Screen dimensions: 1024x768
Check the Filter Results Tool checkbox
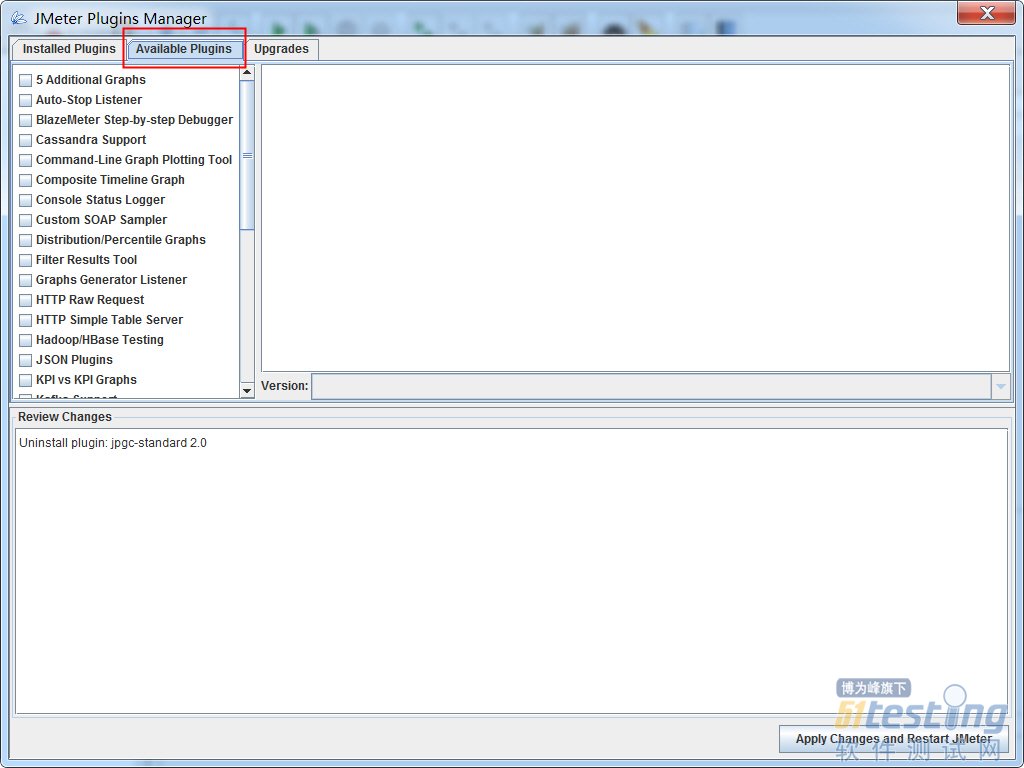[25, 260]
